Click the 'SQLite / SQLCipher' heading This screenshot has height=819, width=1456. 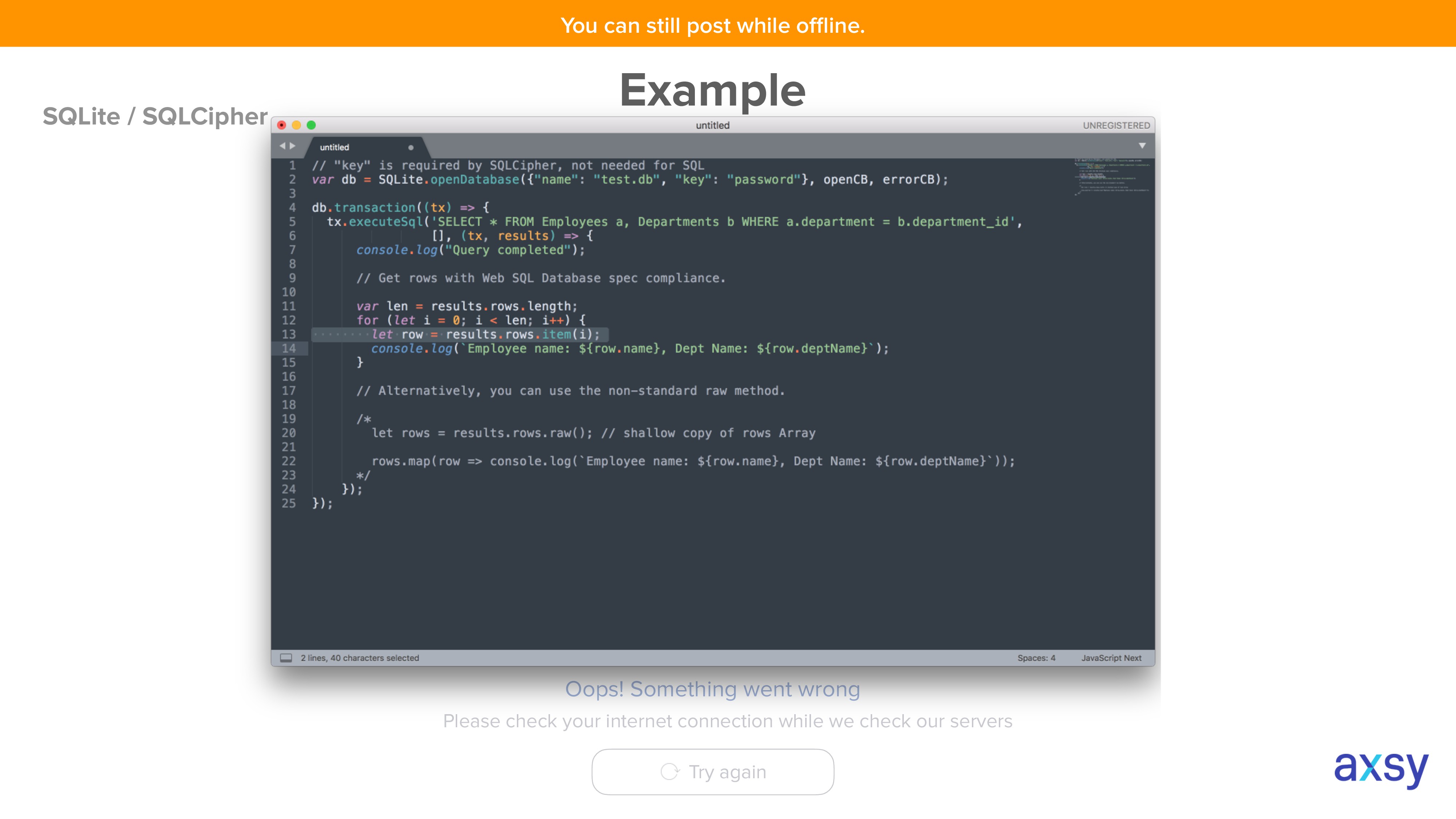click(x=155, y=116)
